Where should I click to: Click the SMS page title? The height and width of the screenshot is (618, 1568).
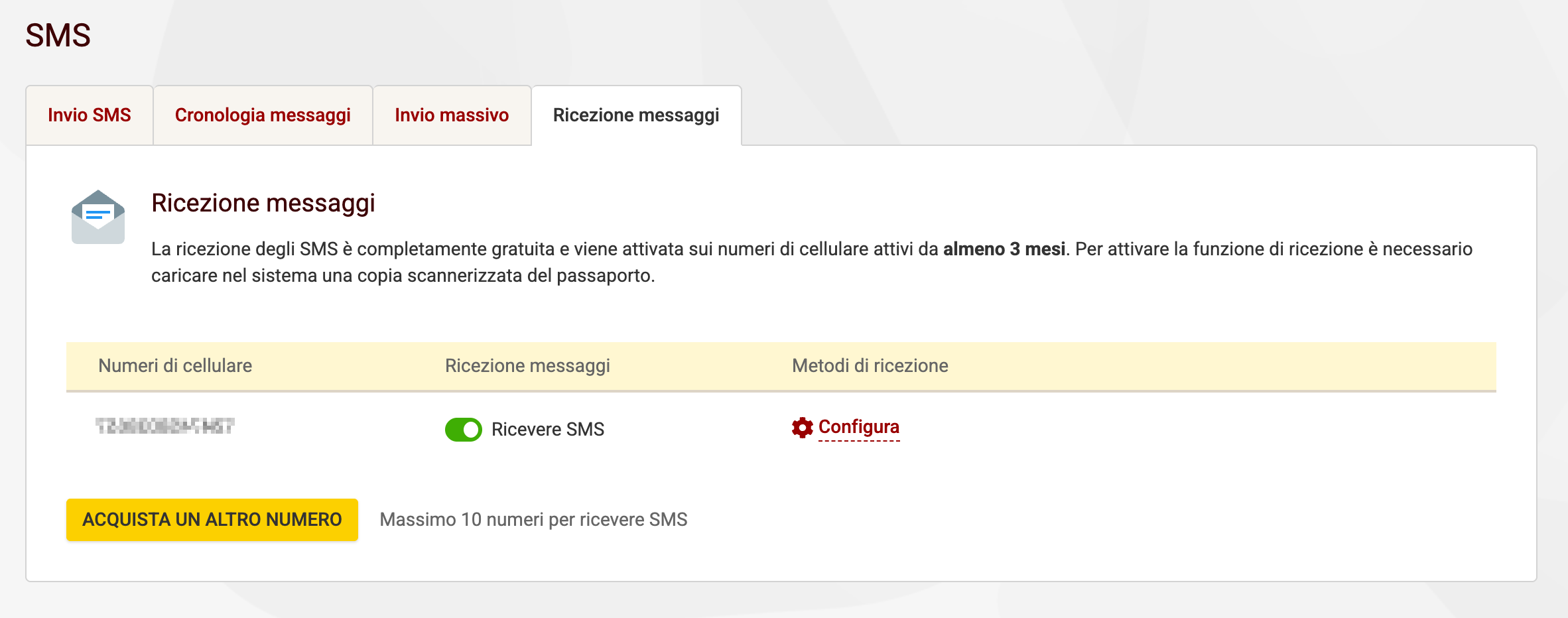pos(58,34)
